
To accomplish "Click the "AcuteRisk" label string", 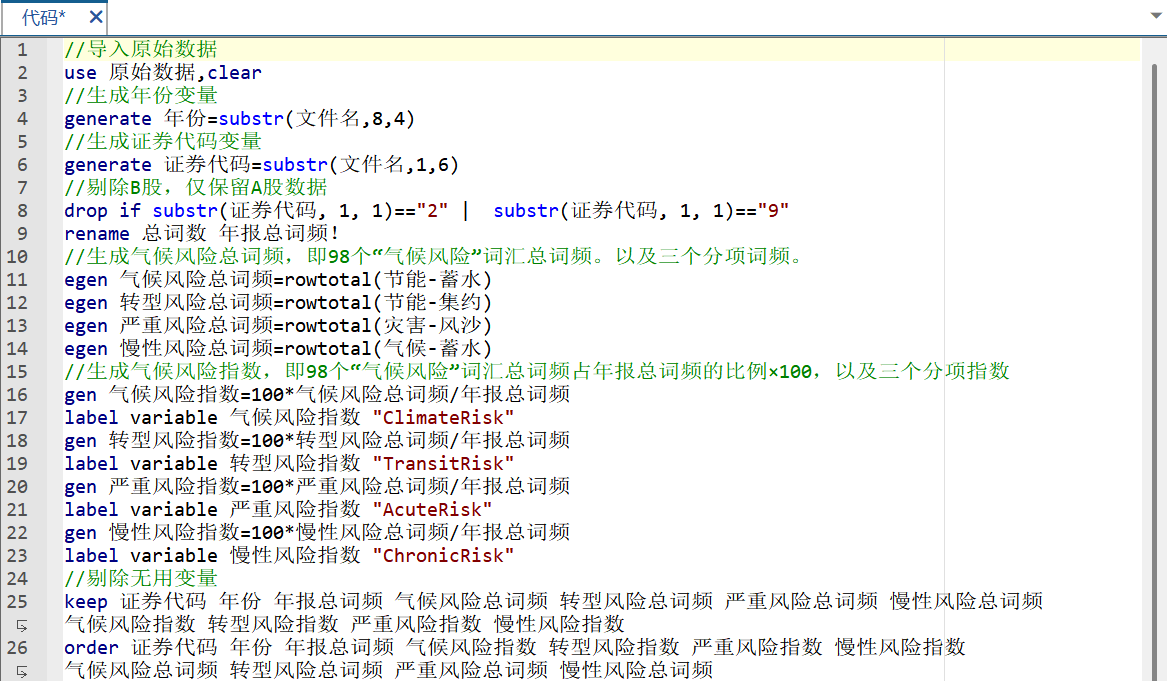I will pyautogui.click(x=431, y=509).
